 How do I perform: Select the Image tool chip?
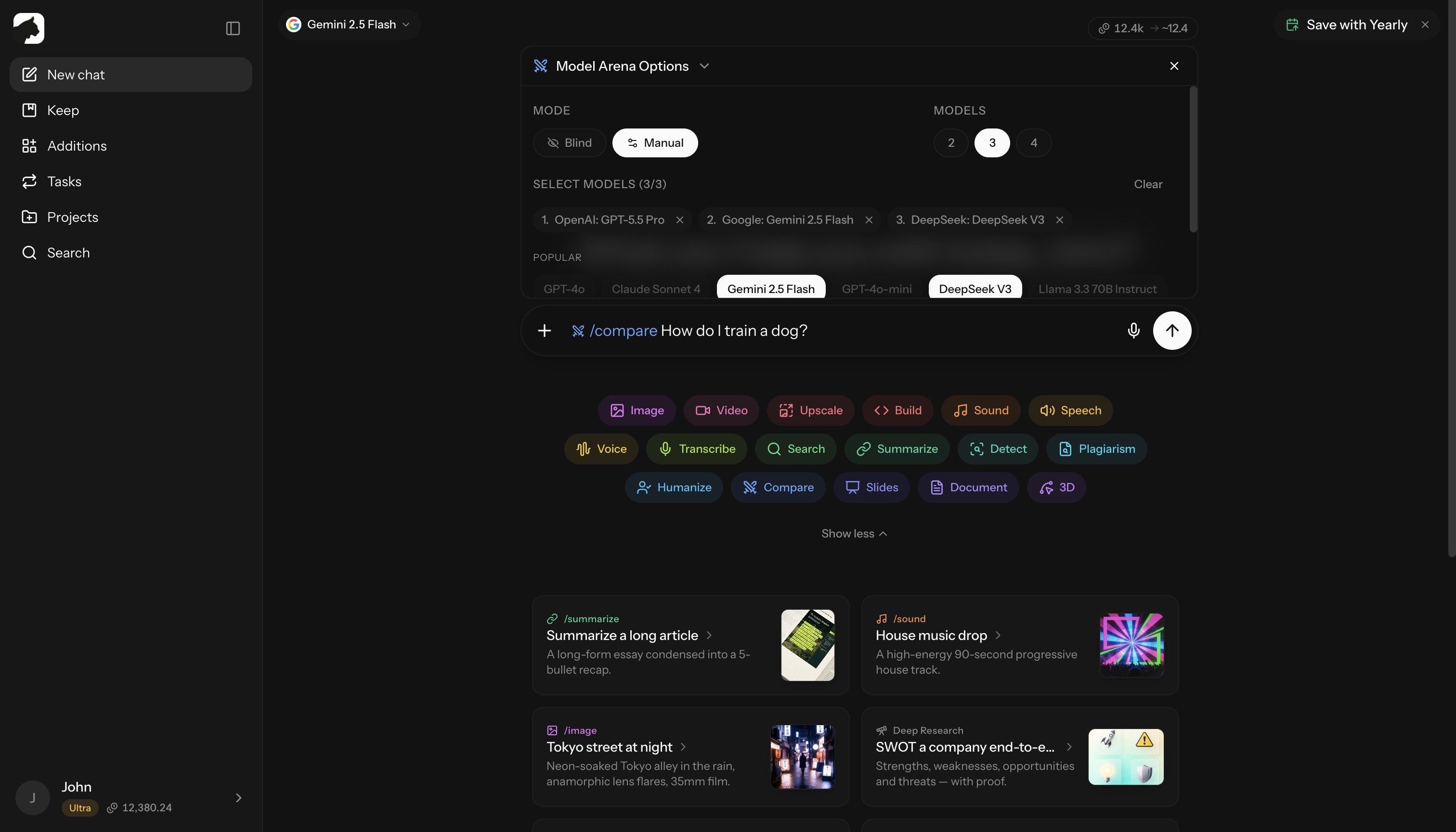click(x=636, y=410)
